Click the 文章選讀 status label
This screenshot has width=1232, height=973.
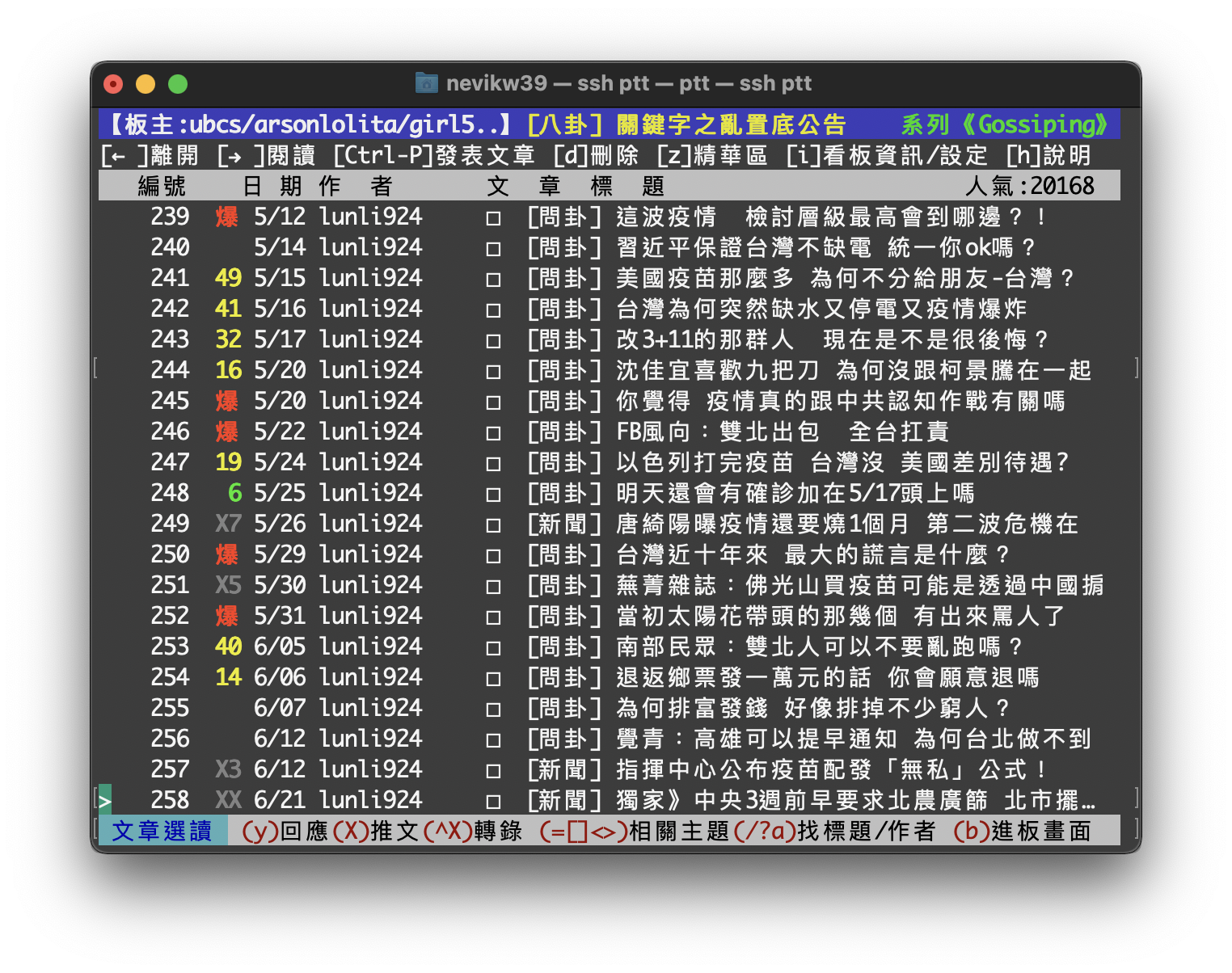click(x=162, y=831)
